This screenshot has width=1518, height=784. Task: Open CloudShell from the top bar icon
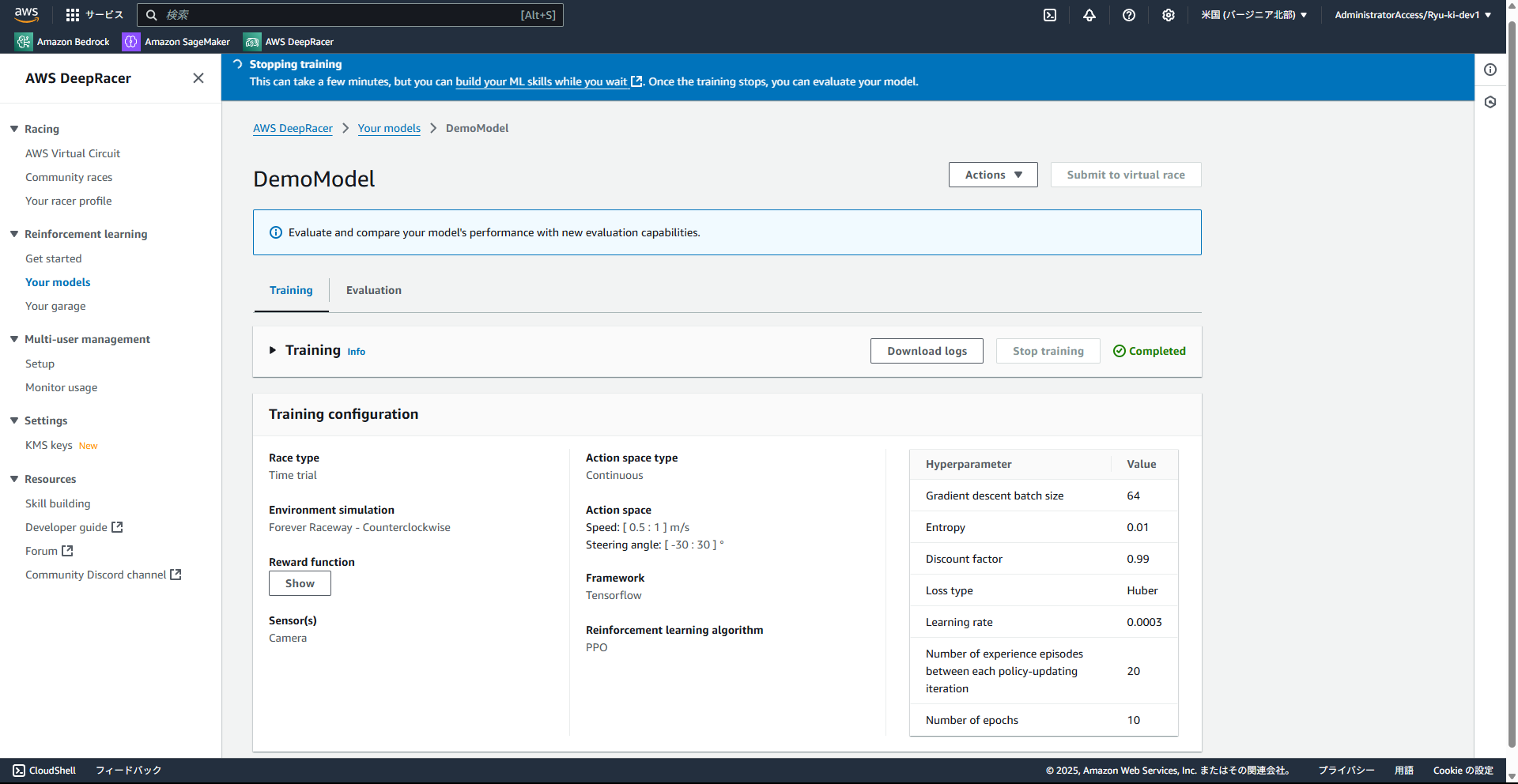(x=1050, y=15)
